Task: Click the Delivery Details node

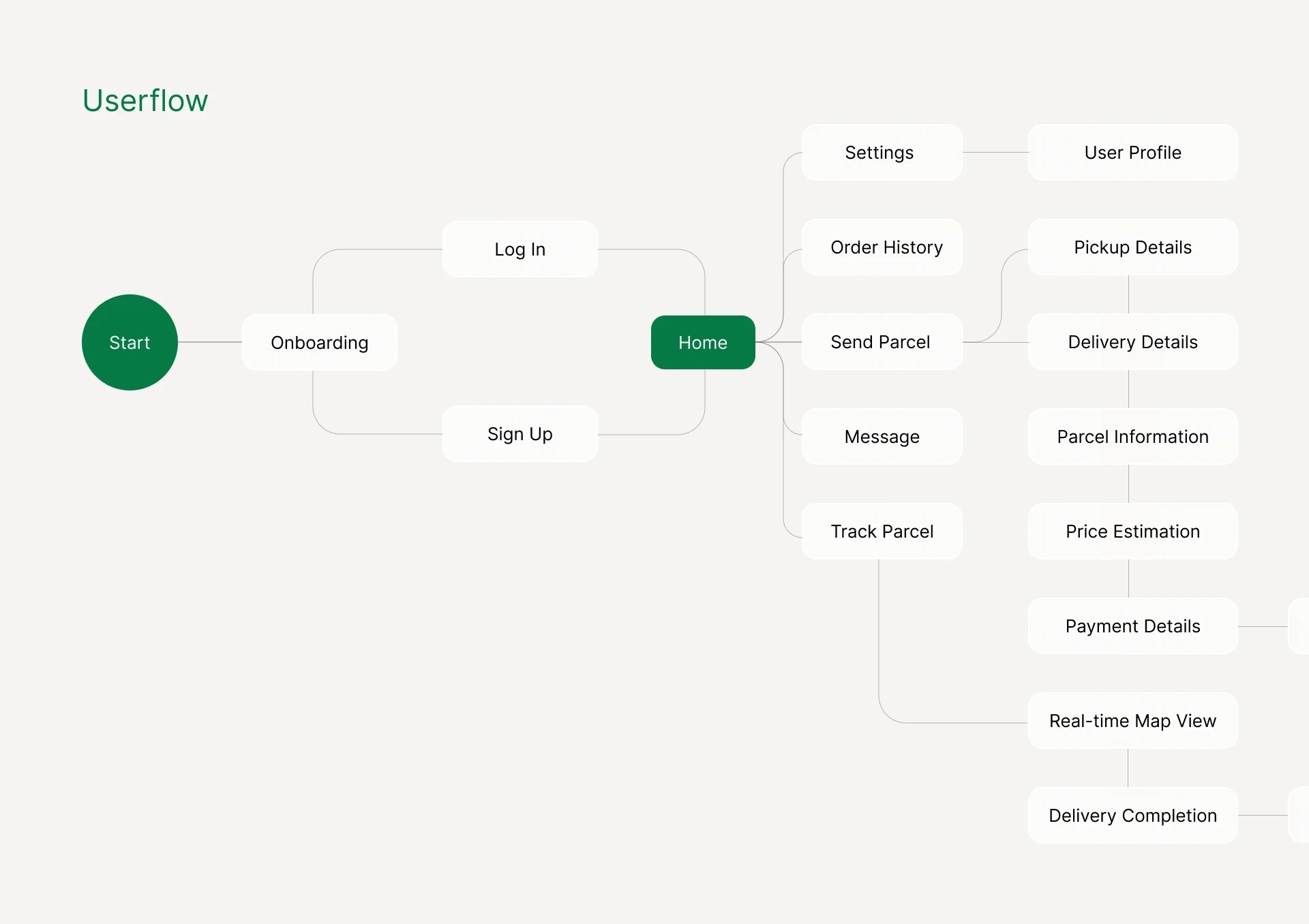Action: pyautogui.click(x=1132, y=342)
